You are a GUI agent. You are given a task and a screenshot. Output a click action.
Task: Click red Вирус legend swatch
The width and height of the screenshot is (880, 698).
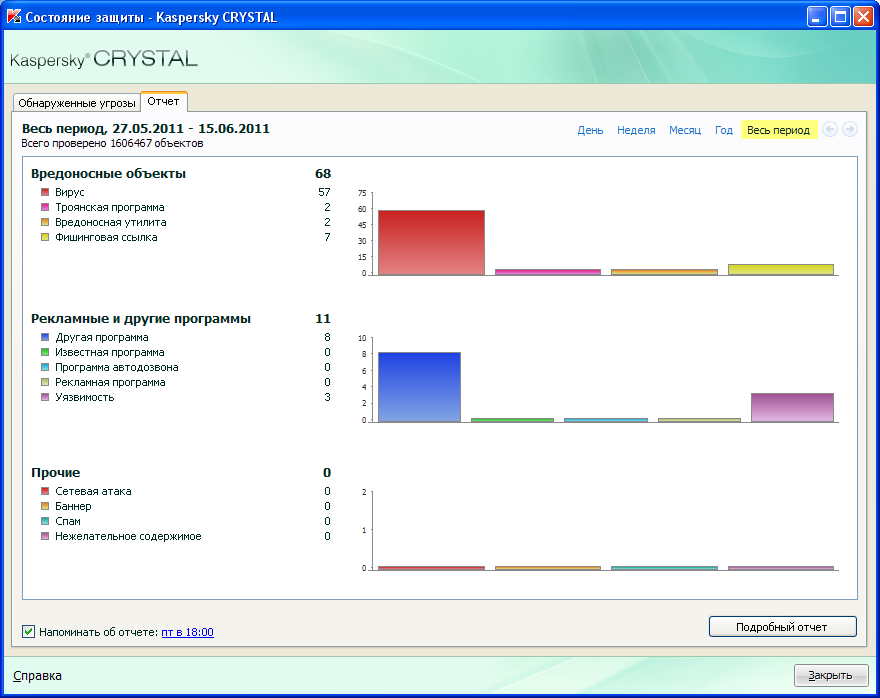click(45, 192)
